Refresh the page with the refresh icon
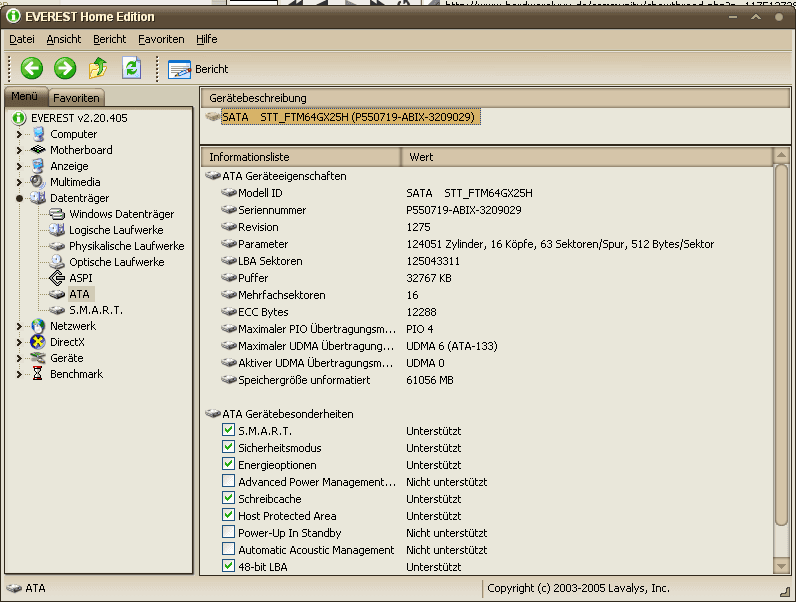This screenshot has width=796, height=602. [x=131, y=68]
